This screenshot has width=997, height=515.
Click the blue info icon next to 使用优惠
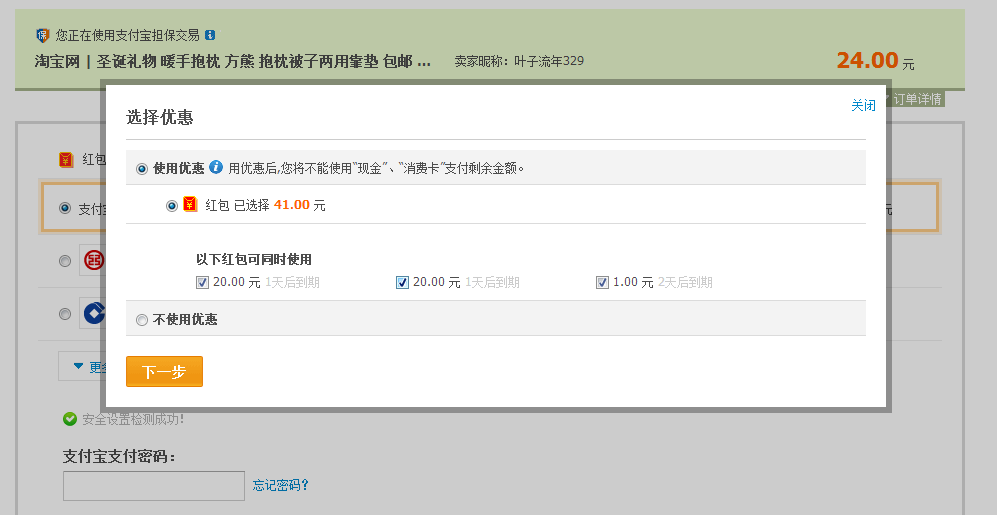click(x=216, y=167)
